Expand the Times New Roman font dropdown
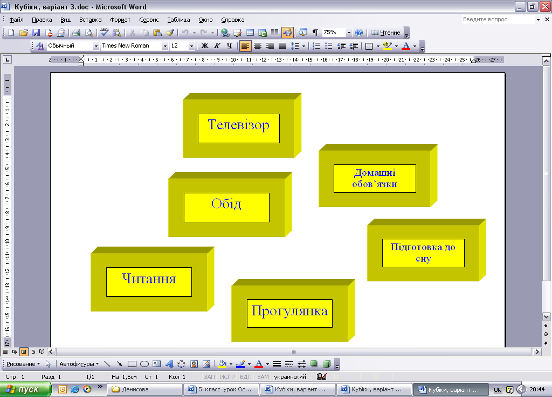552x397 pixels. point(165,46)
